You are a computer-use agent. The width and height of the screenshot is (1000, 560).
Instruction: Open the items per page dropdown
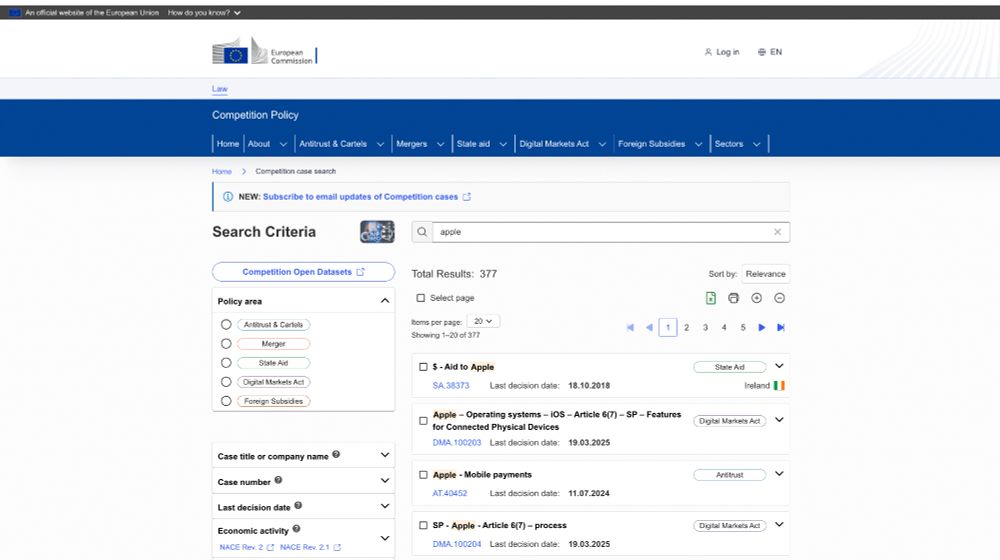pyautogui.click(x=483, y=321)
